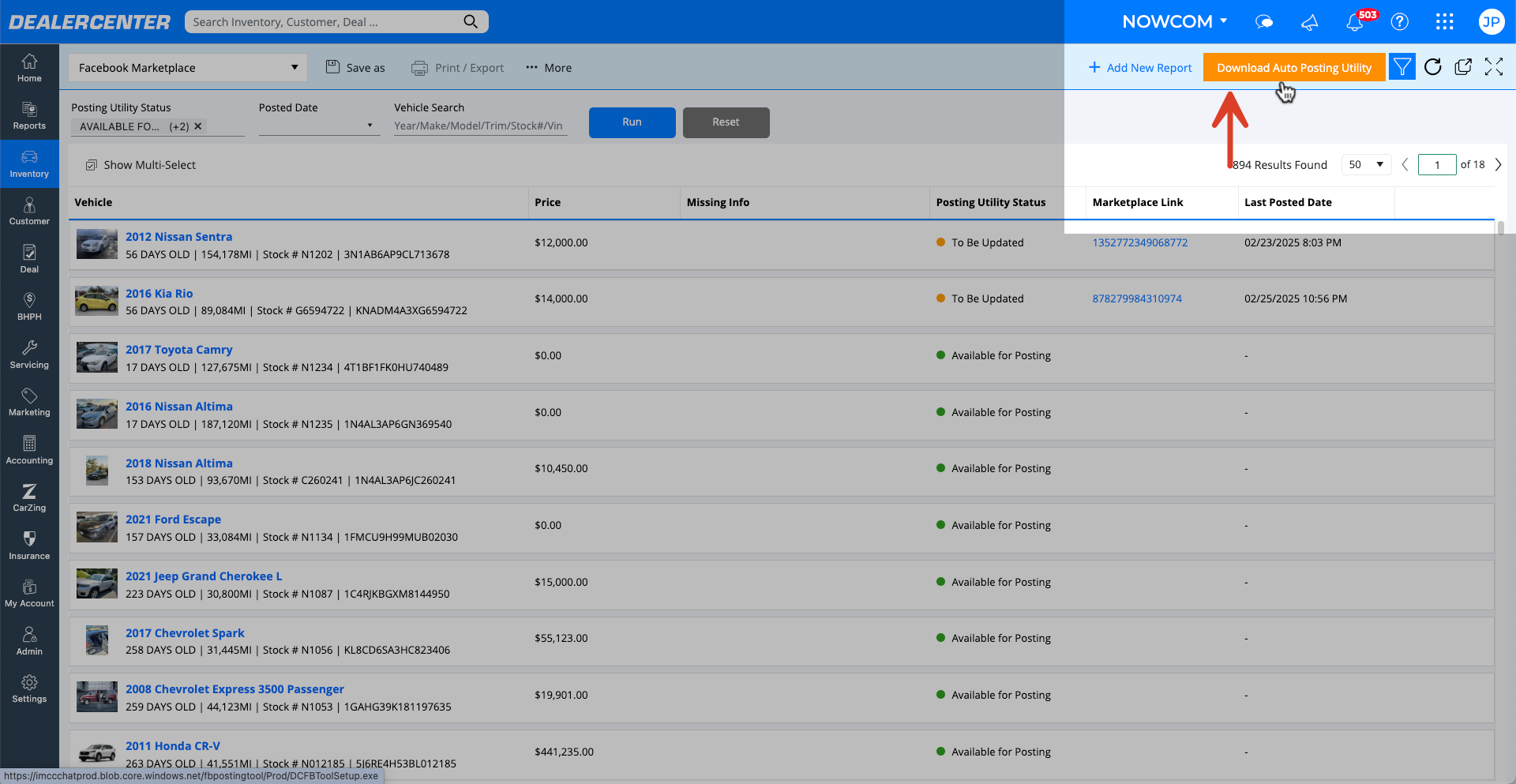Viewport: 1516px width, 784px height.
Task: Open the BHPH sidebar section
Action: click(x=29, y=307)
